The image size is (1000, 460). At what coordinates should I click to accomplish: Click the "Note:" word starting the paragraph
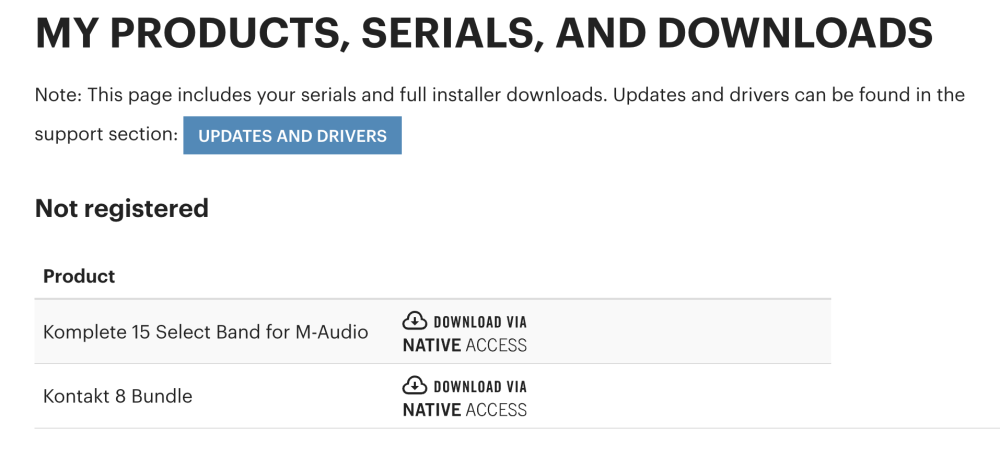click(58, 96)
